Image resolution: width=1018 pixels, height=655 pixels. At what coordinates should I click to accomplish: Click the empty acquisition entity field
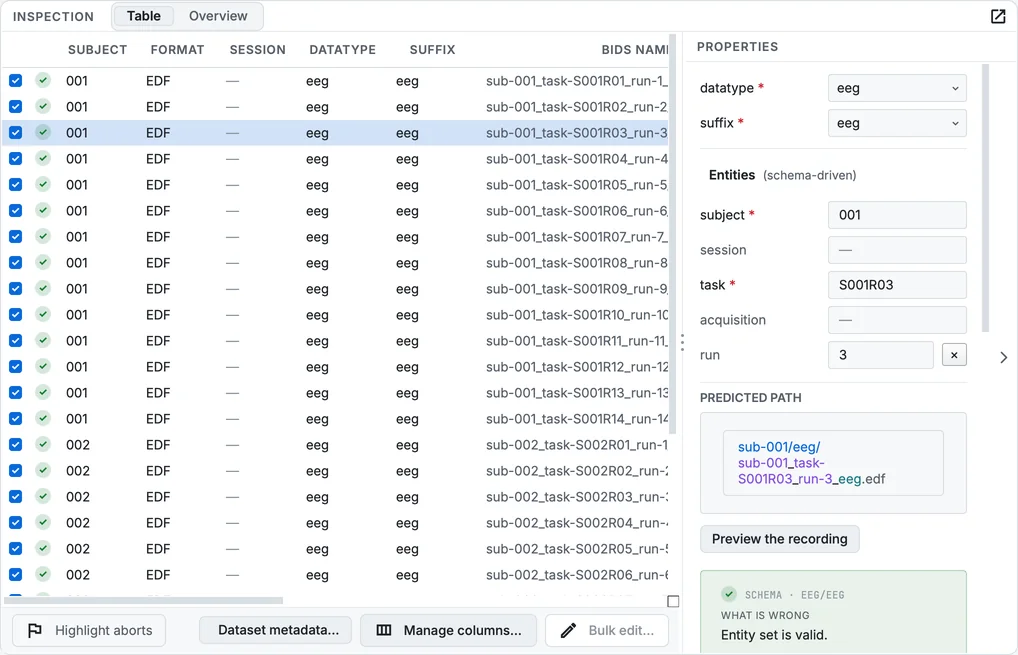click(x=897, y=320)
